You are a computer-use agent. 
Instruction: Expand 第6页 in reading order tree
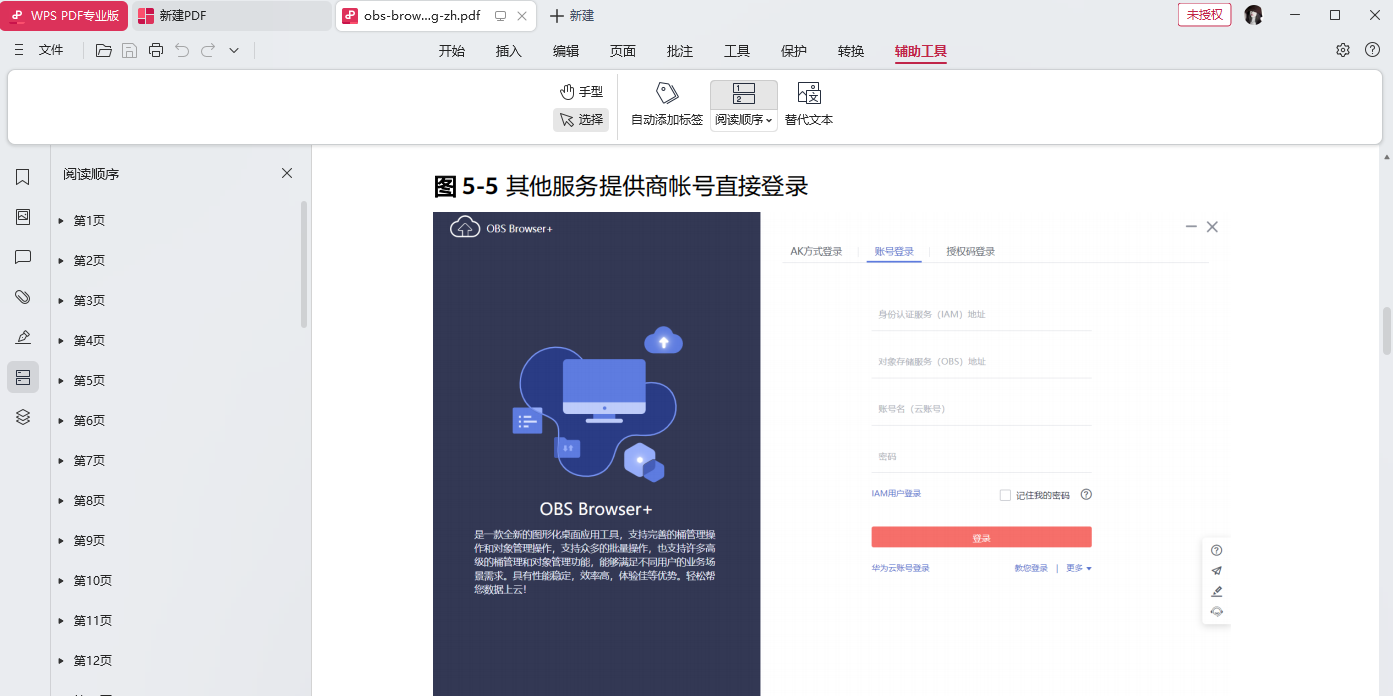point(61,421)
